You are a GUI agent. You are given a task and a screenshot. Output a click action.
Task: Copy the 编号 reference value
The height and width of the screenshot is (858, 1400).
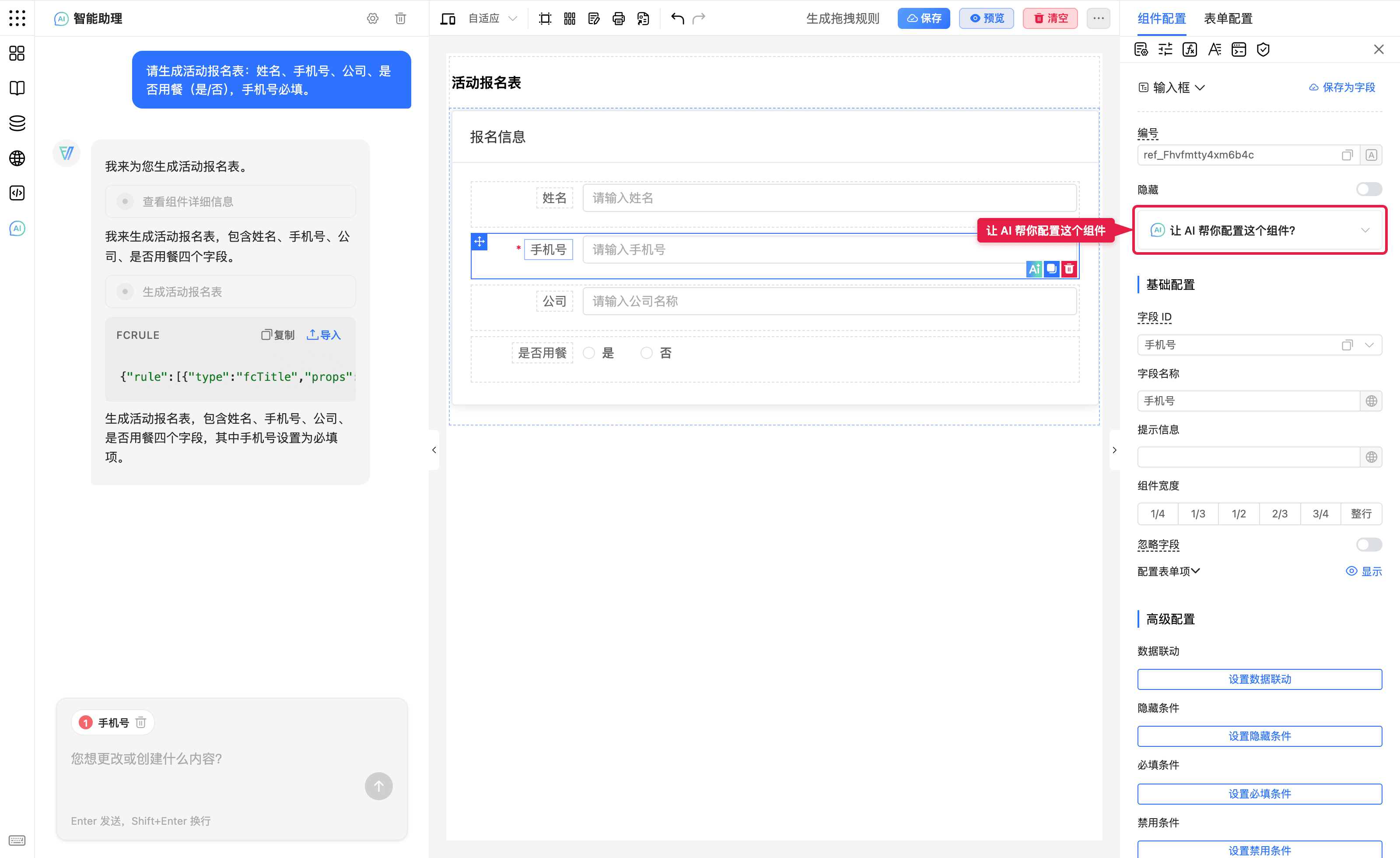tap(1347, 155)
